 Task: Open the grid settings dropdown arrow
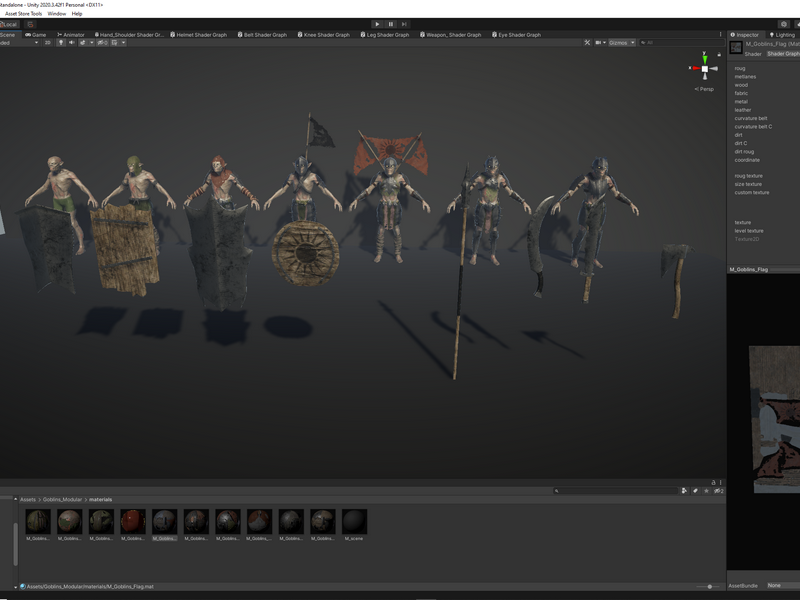pos(123,43)
